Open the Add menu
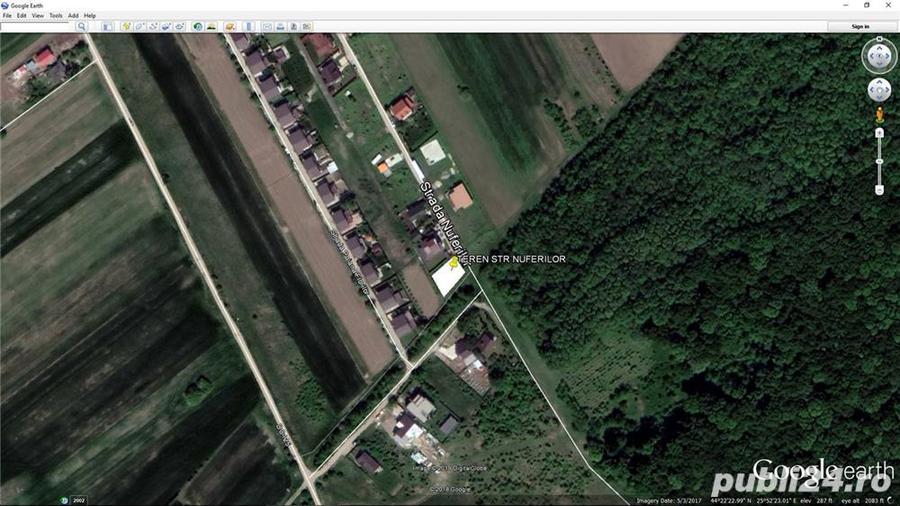Viewport: 900px width, 506px height. (73, 15)
